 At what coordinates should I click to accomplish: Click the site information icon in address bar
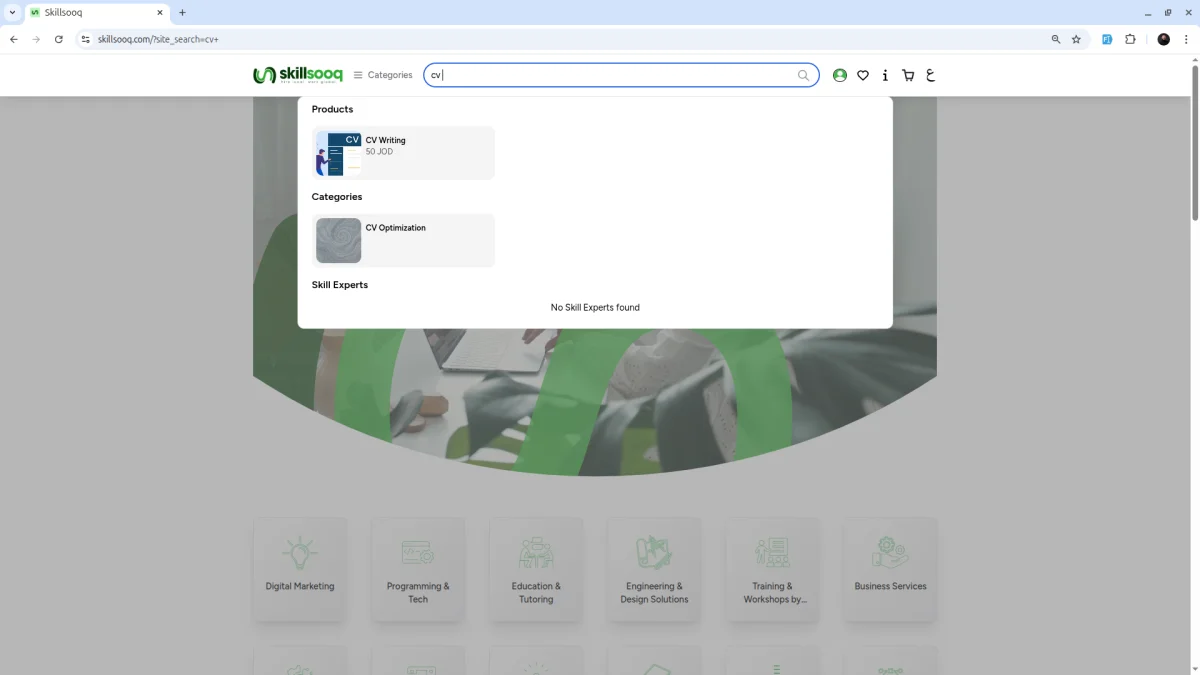(x=86, y=39)
